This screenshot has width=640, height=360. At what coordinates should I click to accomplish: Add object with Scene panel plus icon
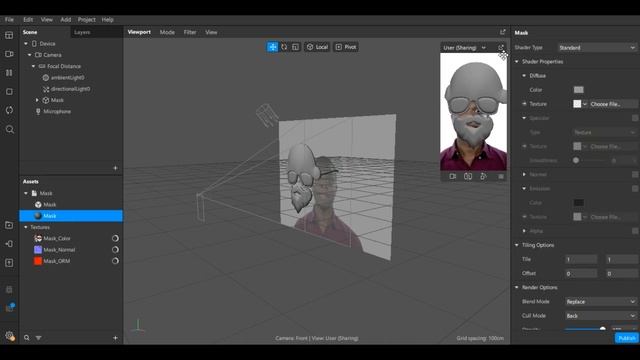[115, 168]
